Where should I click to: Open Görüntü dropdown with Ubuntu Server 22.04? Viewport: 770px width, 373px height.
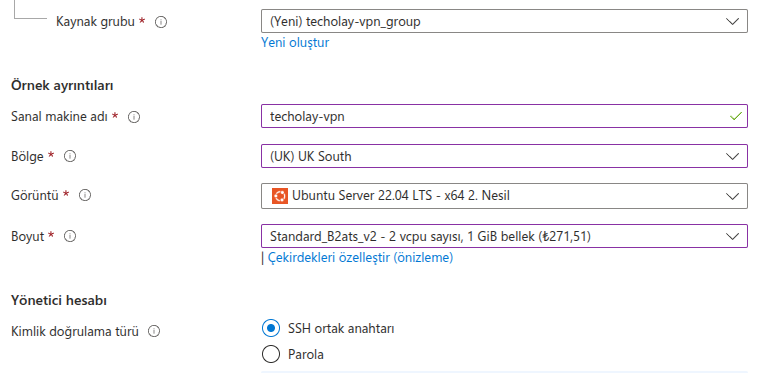point(504,196)
